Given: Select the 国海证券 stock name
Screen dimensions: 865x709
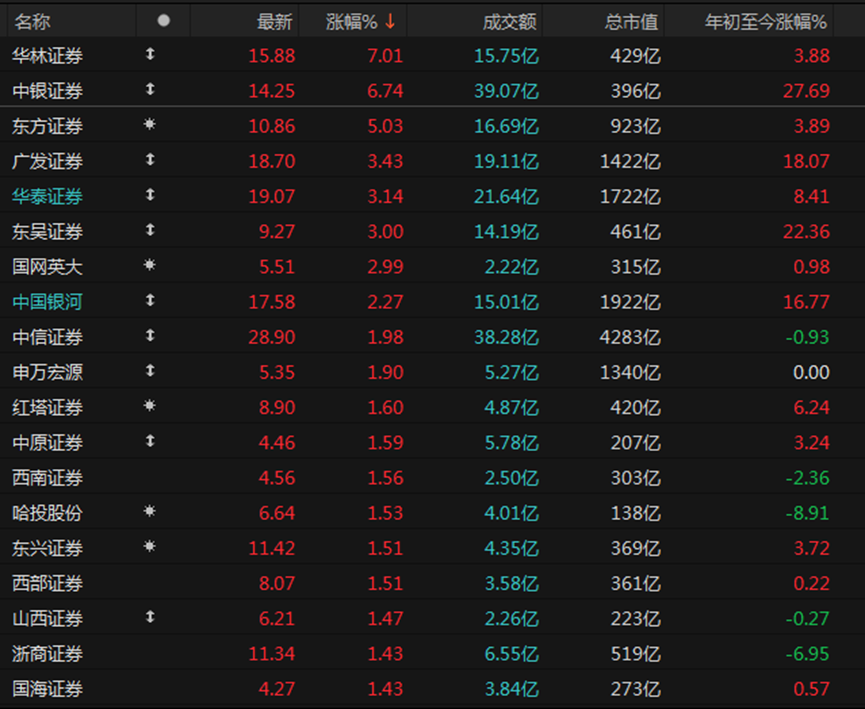Looking at the screenshot, I should [47, 688].
